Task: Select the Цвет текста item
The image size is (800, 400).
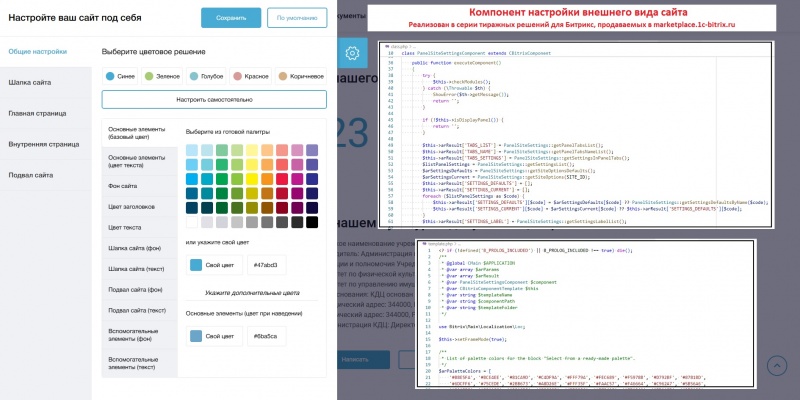Action: [140, 228]
